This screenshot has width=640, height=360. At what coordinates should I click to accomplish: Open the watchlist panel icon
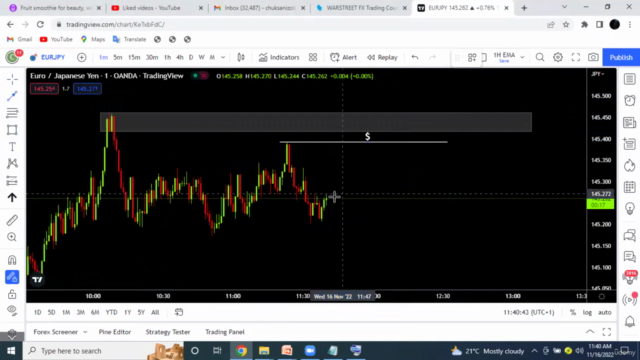[630, 79]
